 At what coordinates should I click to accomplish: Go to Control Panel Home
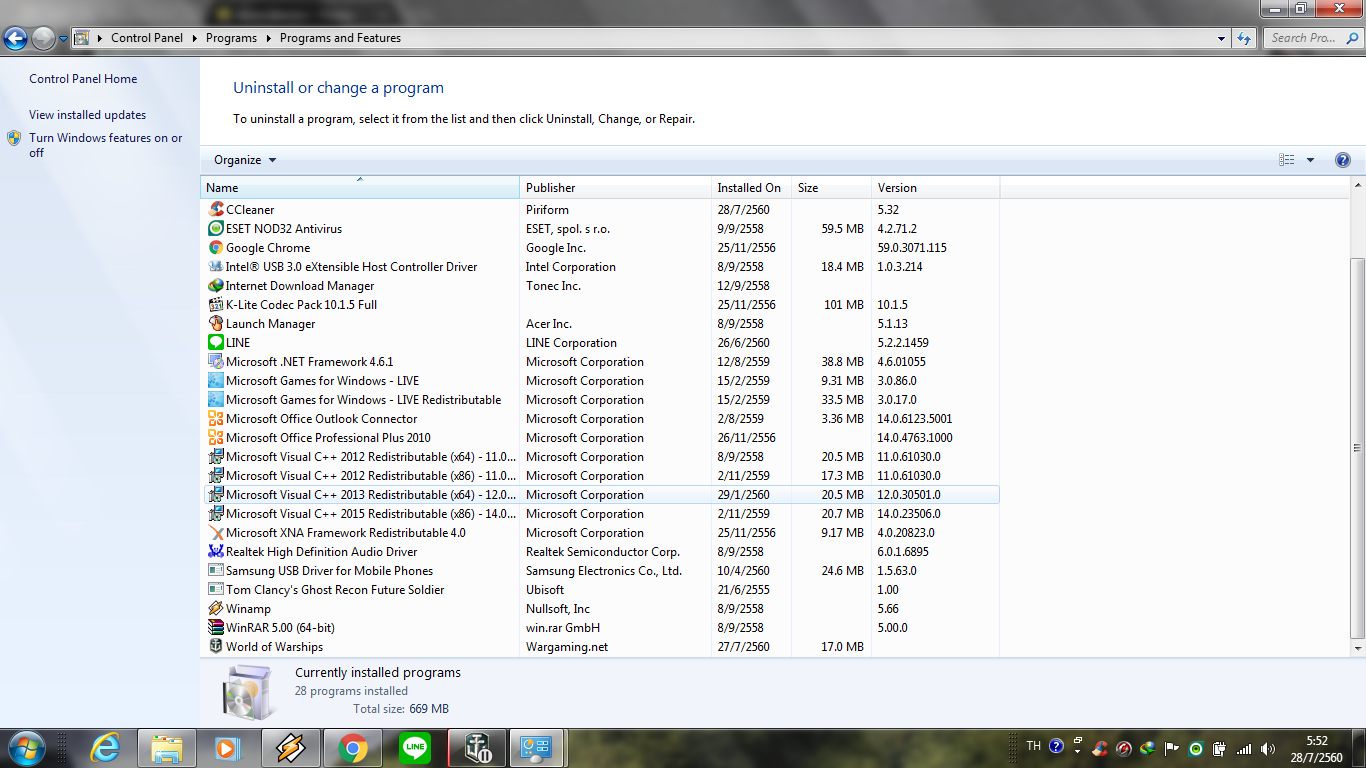[x=83, y=79]
